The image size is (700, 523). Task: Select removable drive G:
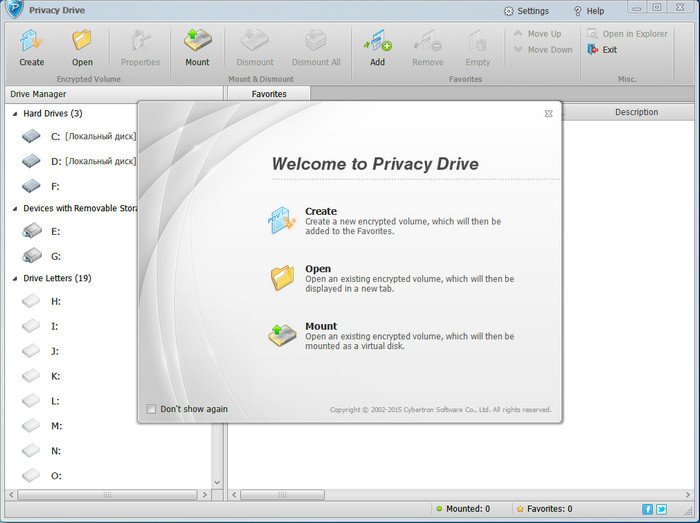pyautogui.click(x=41, y=256)
